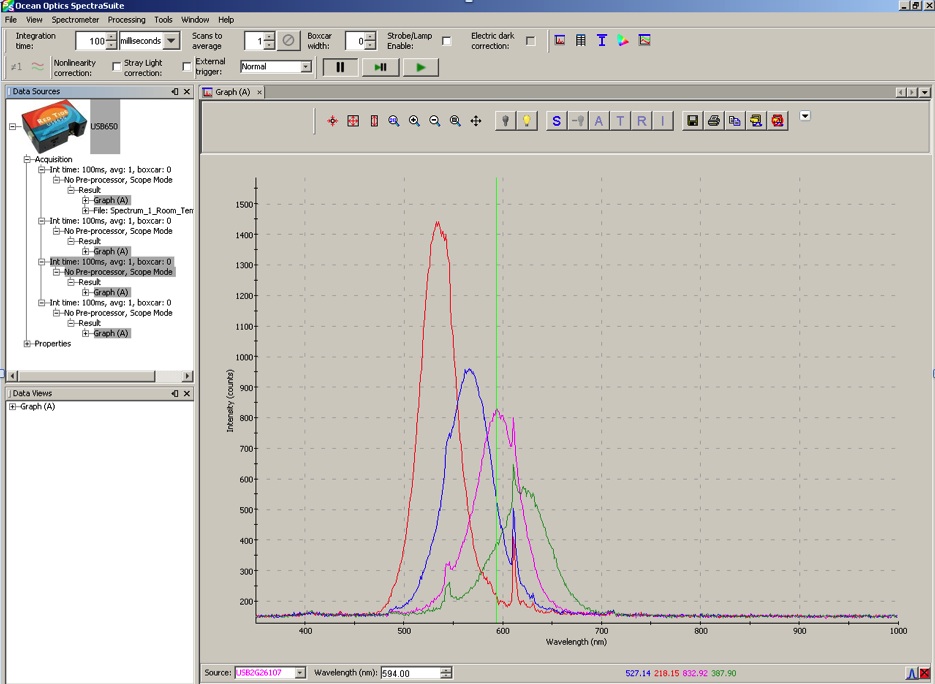The image size is (935, 684).
Task: Open the File menu
Action: [x=11, y=20]
